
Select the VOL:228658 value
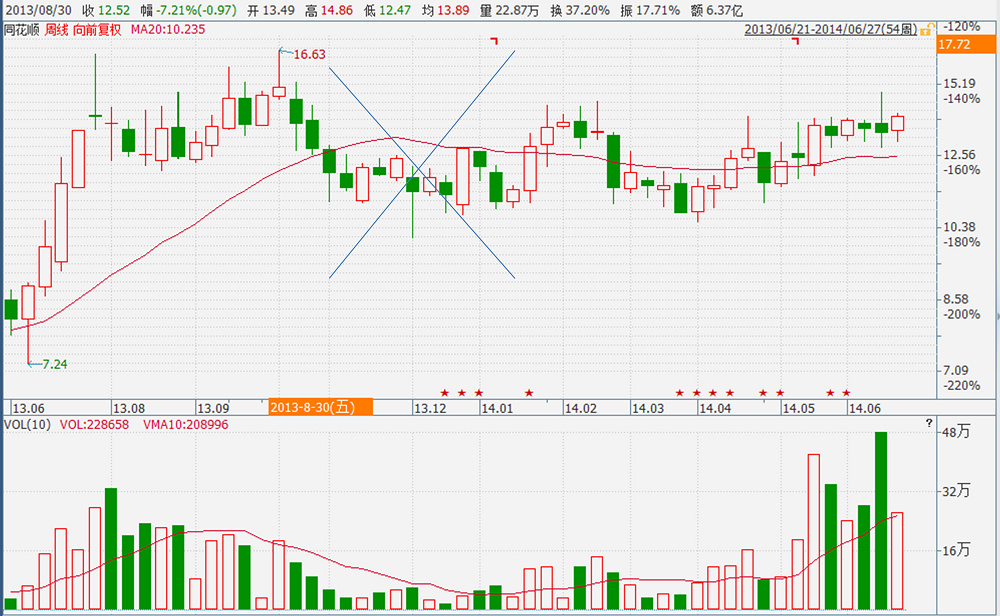(x=94, y=425)
